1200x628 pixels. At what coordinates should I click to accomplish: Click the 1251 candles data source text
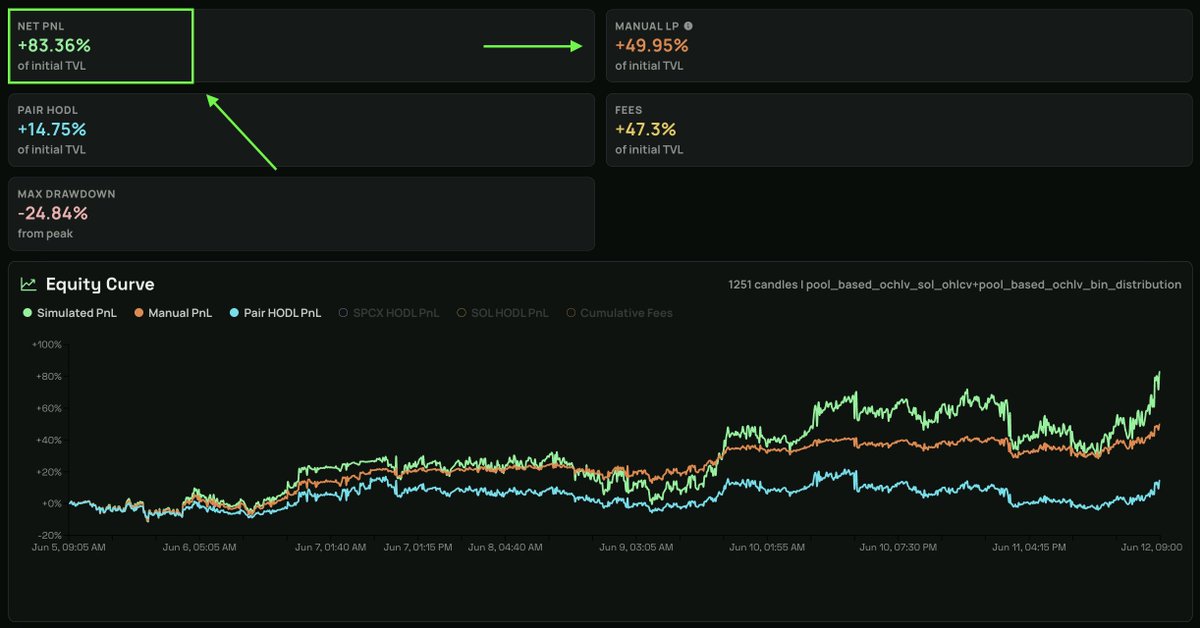pyautogui.click(x=955, y=285)
